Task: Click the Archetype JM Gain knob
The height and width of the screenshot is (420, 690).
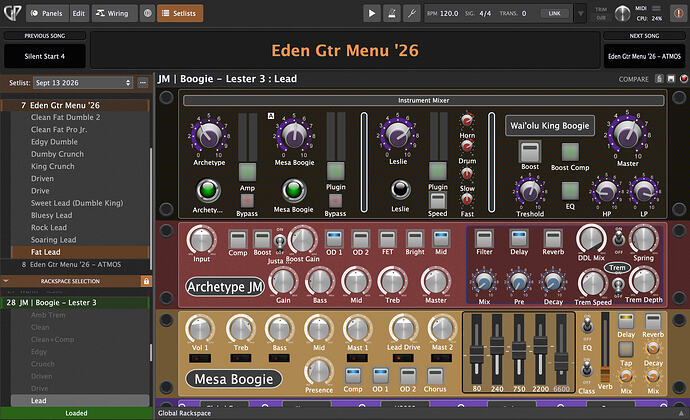Action: (283, 282)
